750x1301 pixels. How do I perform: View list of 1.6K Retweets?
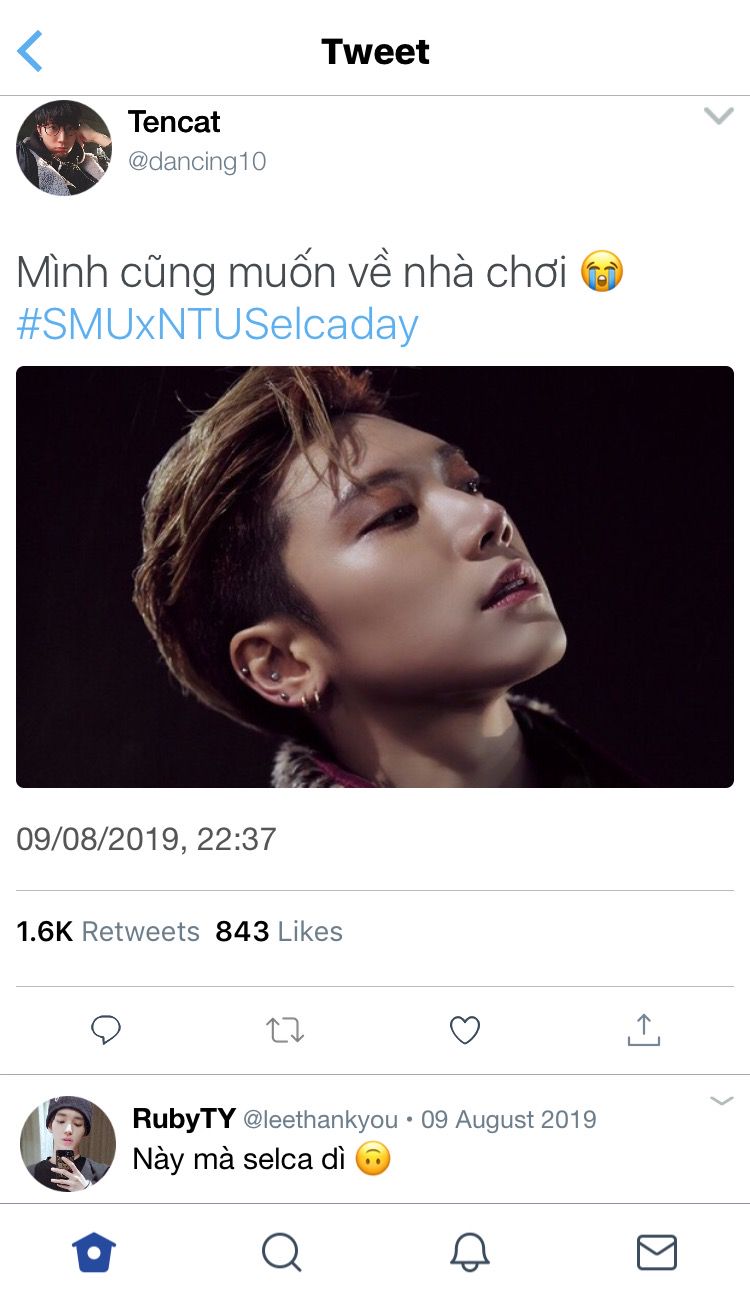click(108, 931)
